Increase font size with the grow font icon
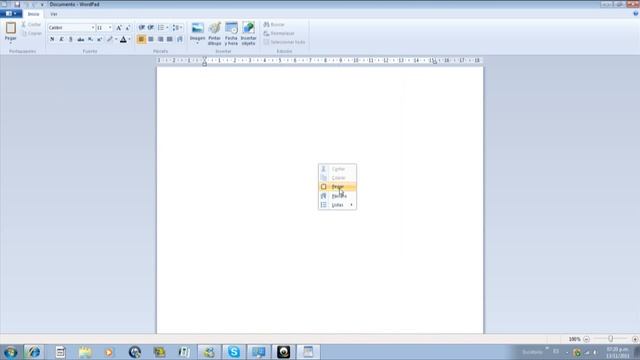640x360 pixels. pos(119,27)
